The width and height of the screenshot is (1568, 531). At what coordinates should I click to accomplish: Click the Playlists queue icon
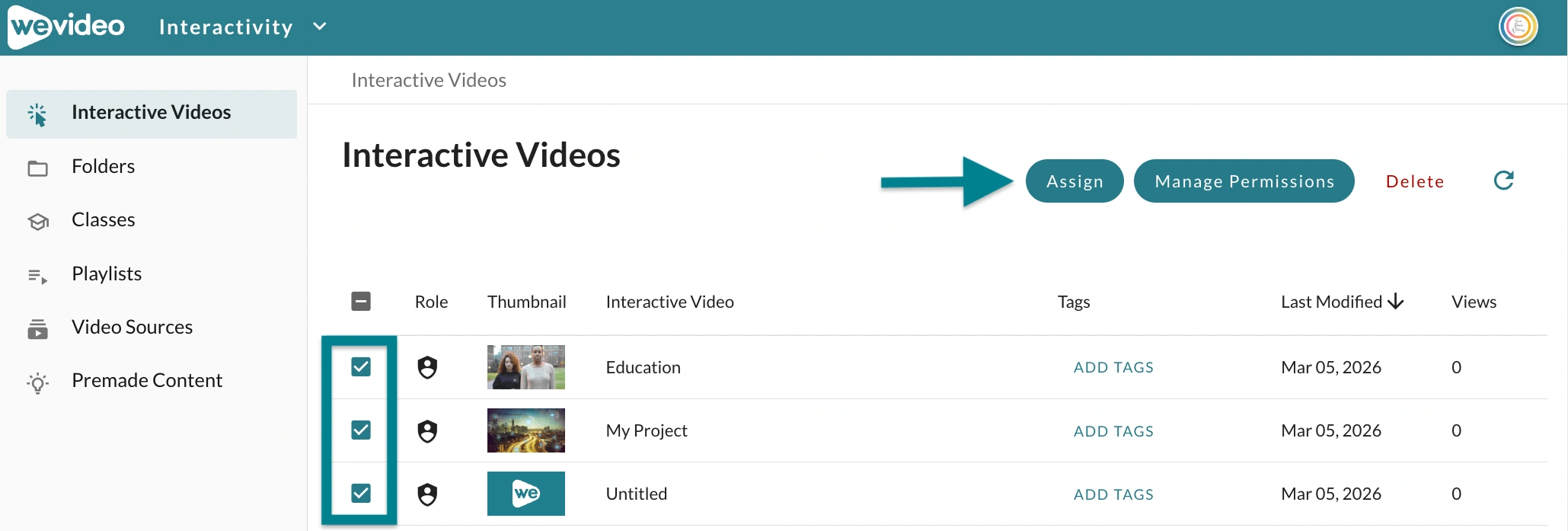(x=37, y=276)
